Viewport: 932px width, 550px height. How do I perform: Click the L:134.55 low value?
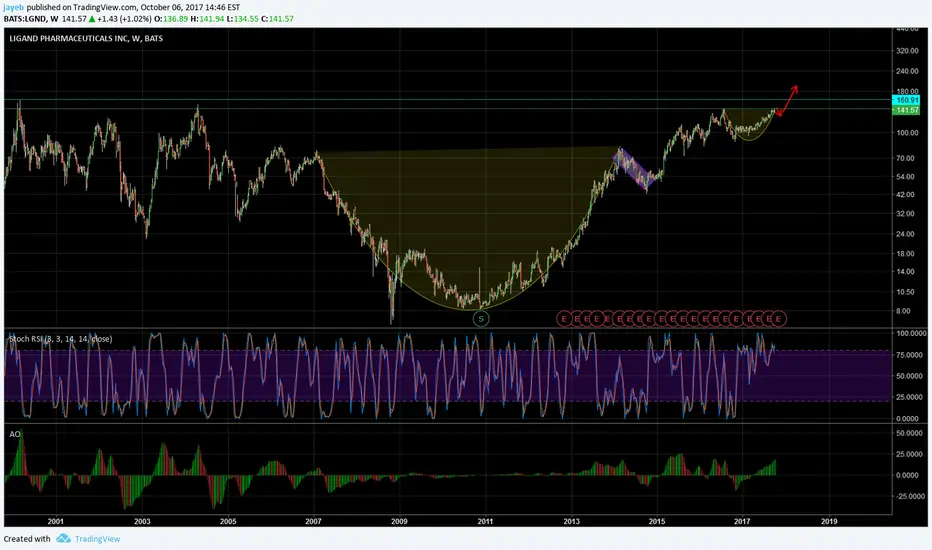[x=243, y=18]
